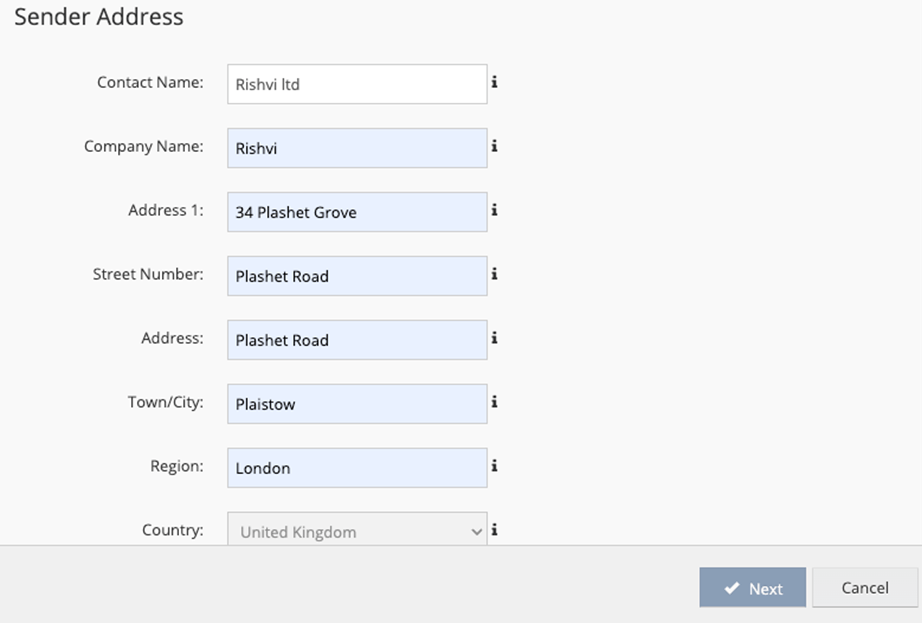922x623 pixels.
Task: Click into the Company Name input field
Action: (357, 148)
